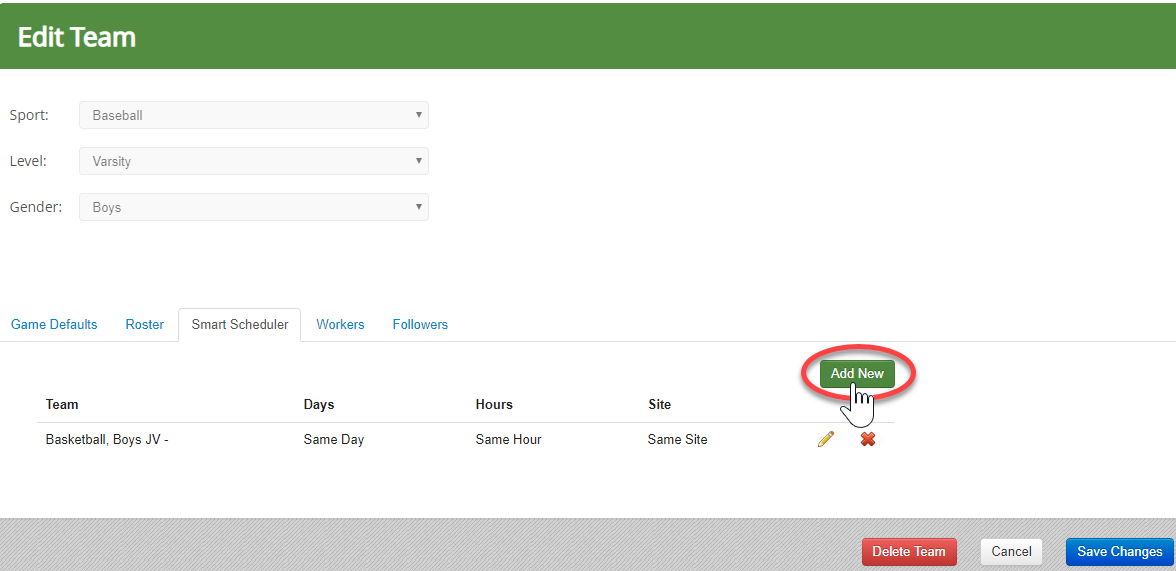
Task: Click the 'Same Site' cell
Action: 677,440
